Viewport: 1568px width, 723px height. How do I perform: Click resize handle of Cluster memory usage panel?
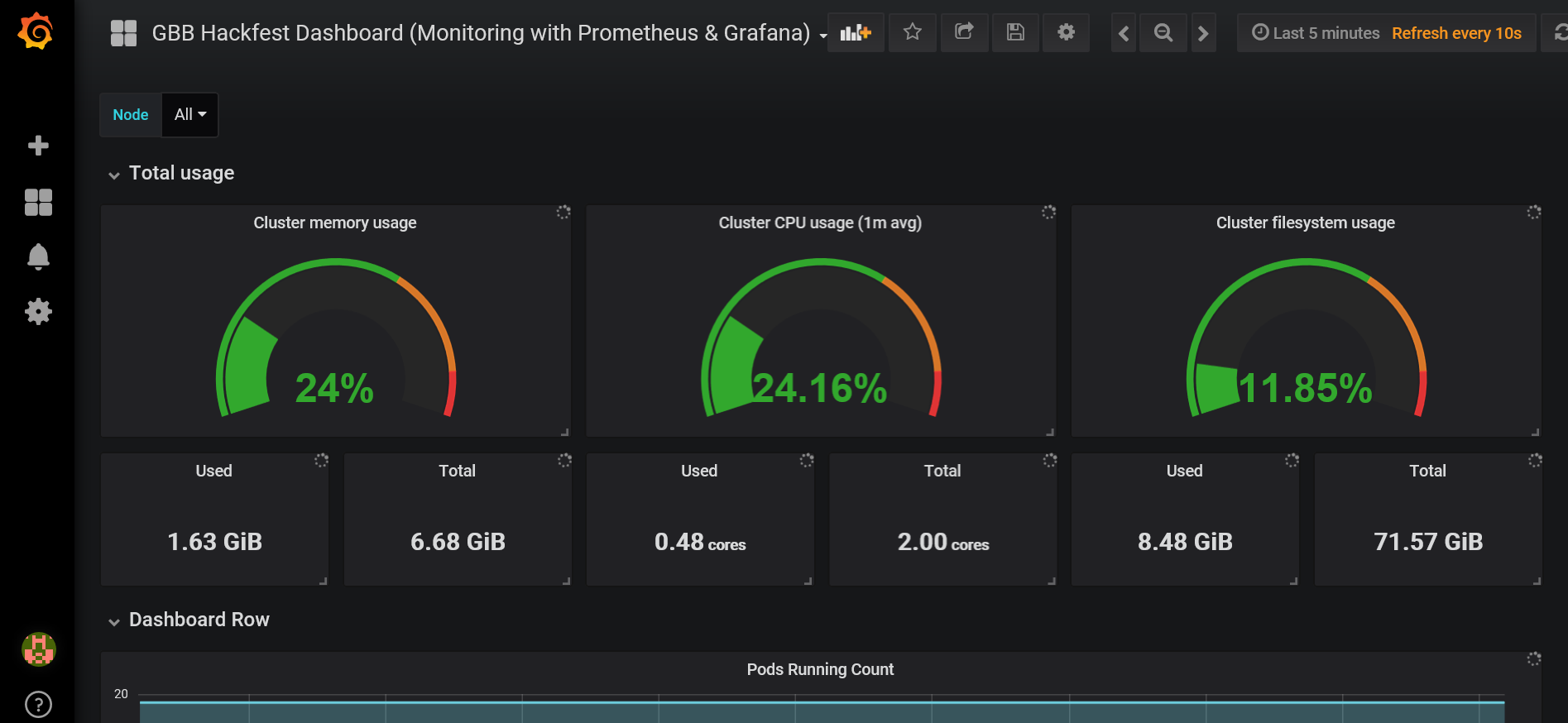pyautogui.click(x=565, y=431)
